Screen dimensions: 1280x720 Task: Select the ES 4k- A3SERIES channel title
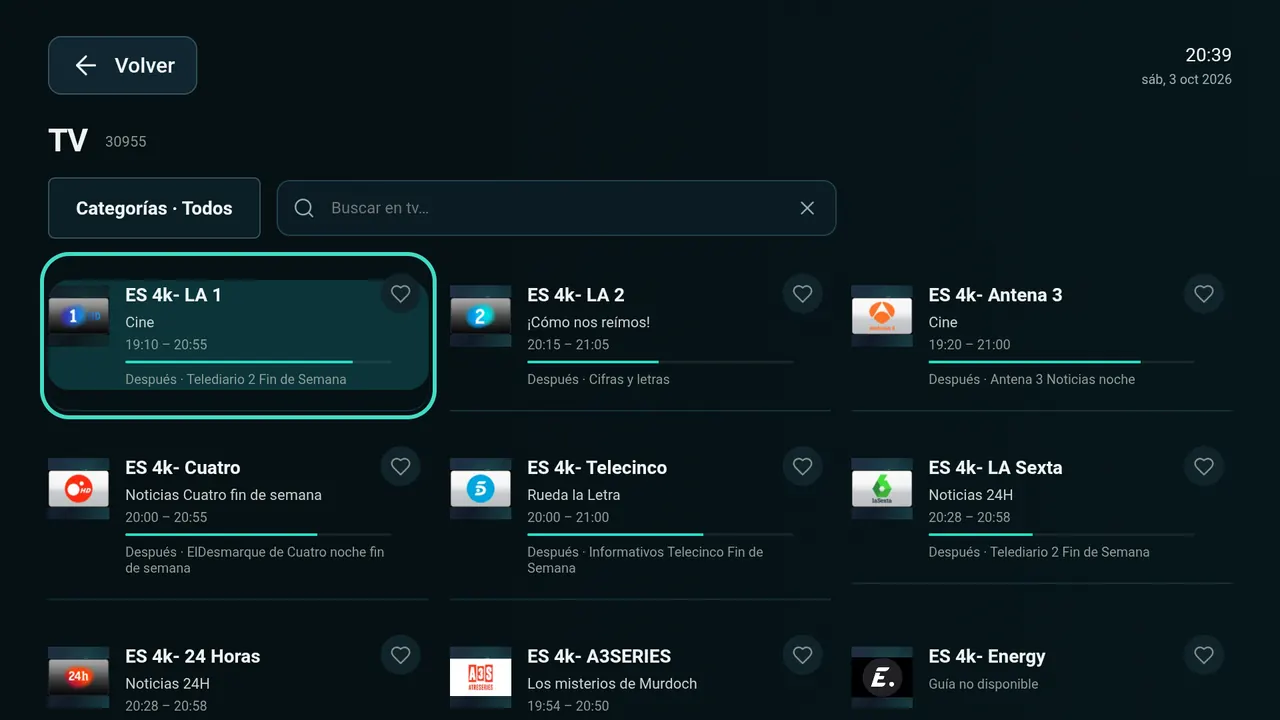tap(599, 656)
